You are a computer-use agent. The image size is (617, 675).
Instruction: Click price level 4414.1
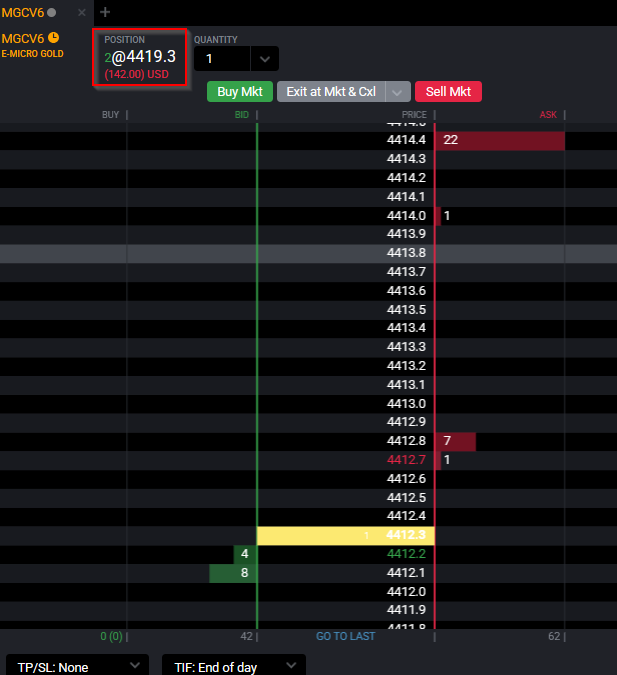[x=406, y=197]
